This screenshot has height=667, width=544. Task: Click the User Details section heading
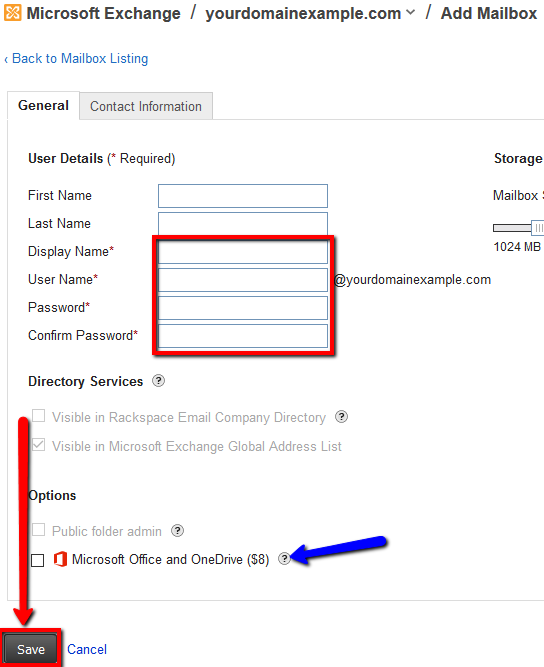(66, 158)
